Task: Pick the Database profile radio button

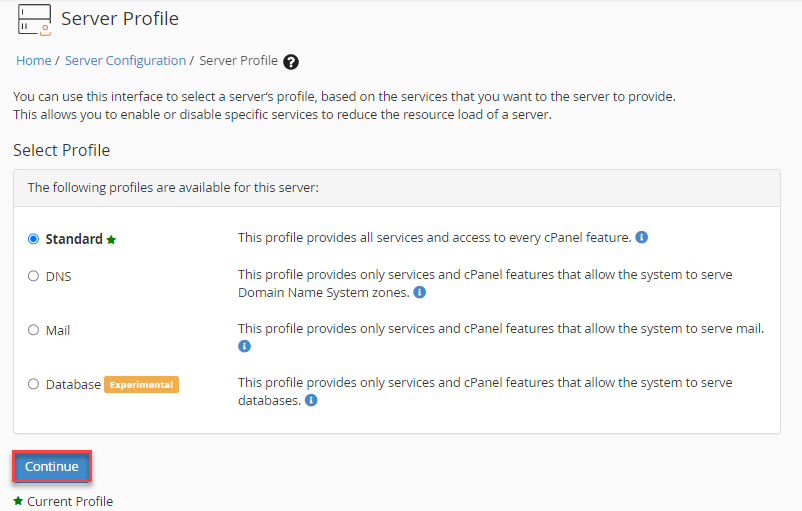Action: point(34,384)
